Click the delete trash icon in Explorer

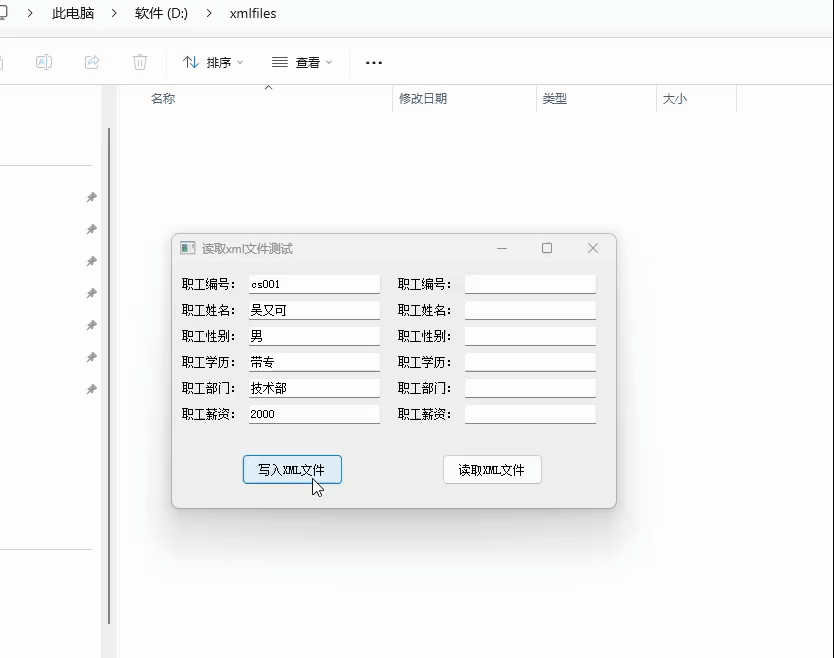pyautogui.click(x=140, y=62)
